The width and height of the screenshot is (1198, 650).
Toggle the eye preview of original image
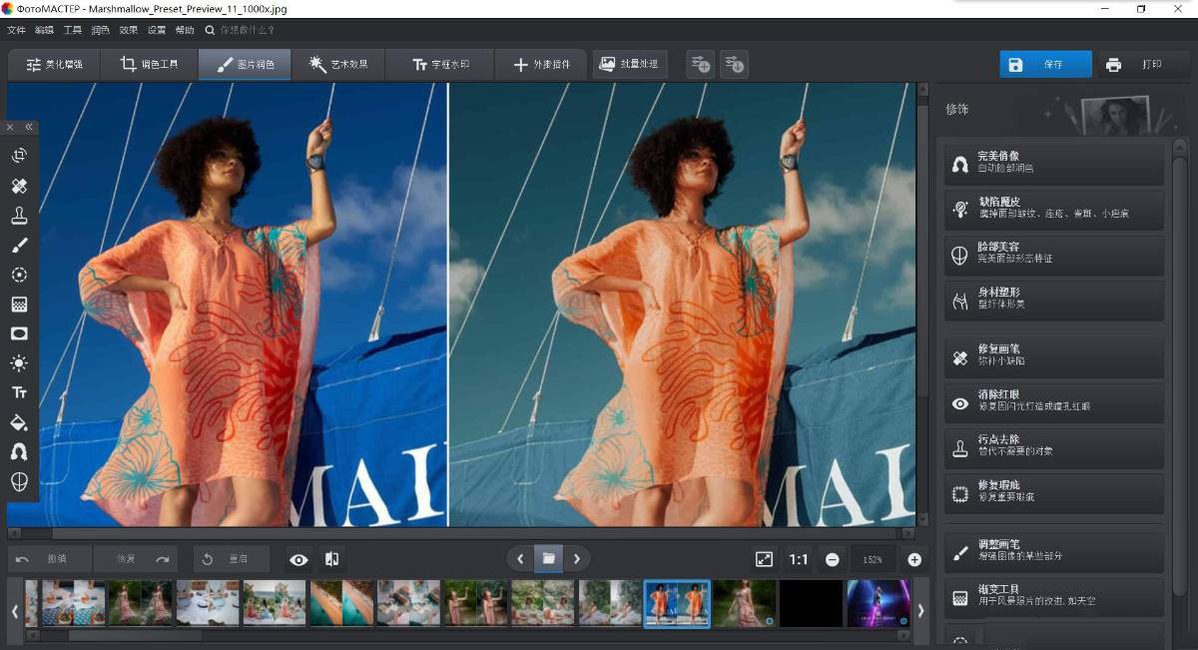(298, 560)
